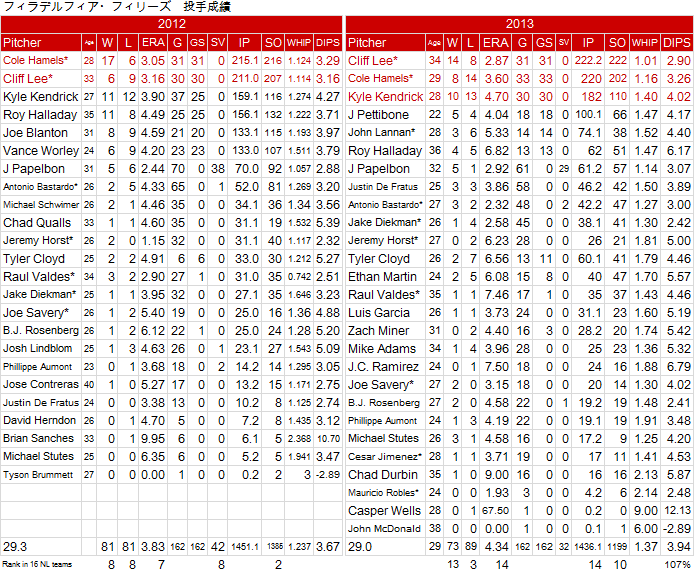Select 2012 team total innings 1451.1
This screenshot has height=569, width=694.
point(244,547)
